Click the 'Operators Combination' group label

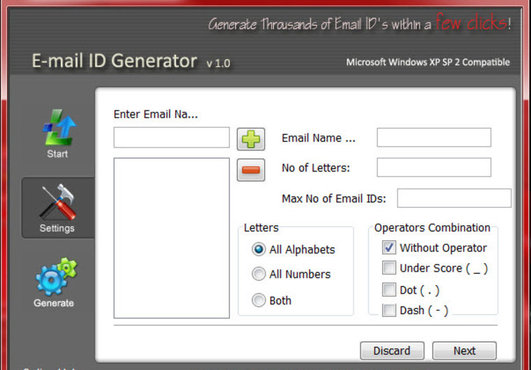(432, 228)
